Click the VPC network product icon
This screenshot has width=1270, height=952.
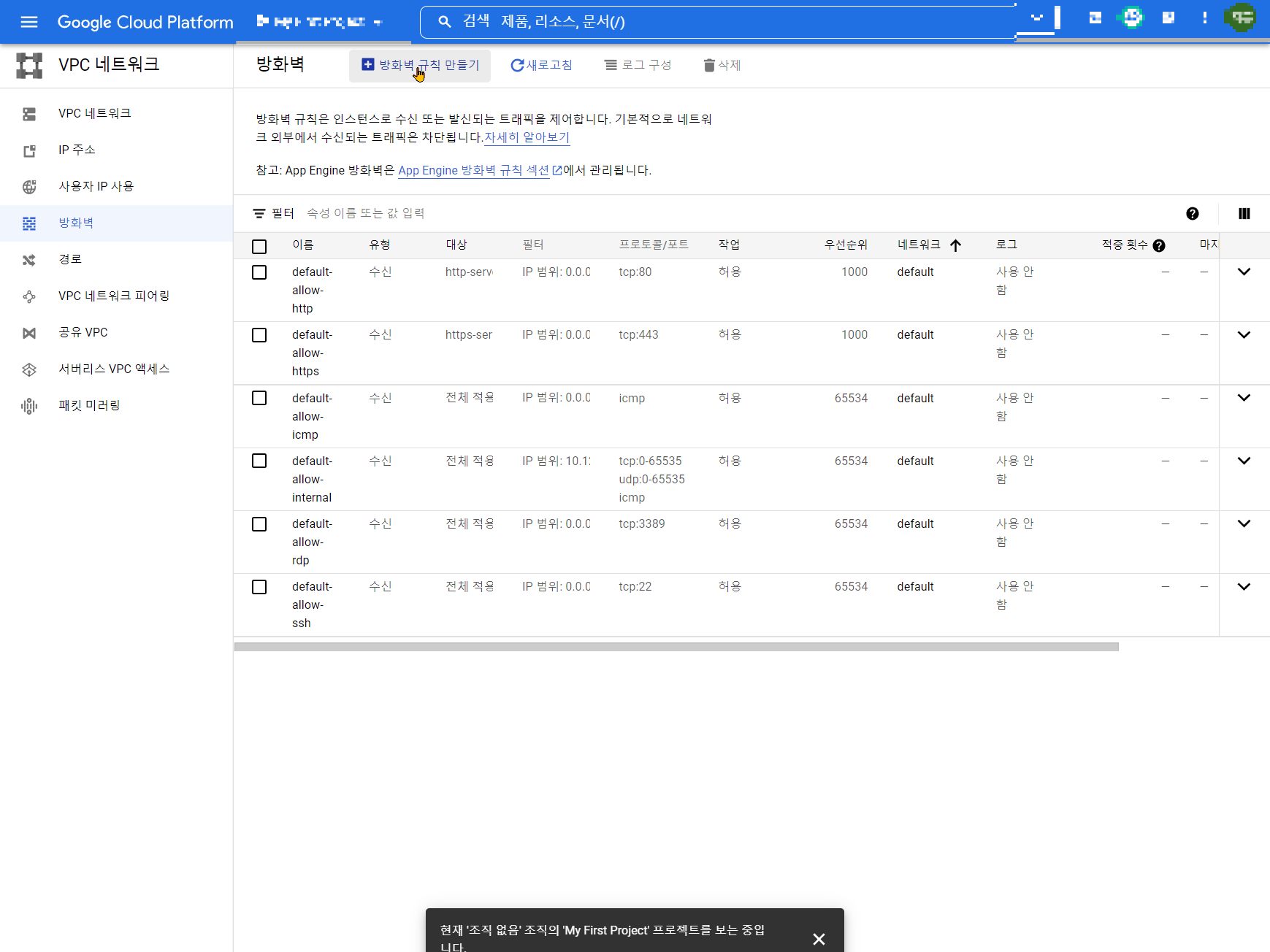tap(29, 66)
